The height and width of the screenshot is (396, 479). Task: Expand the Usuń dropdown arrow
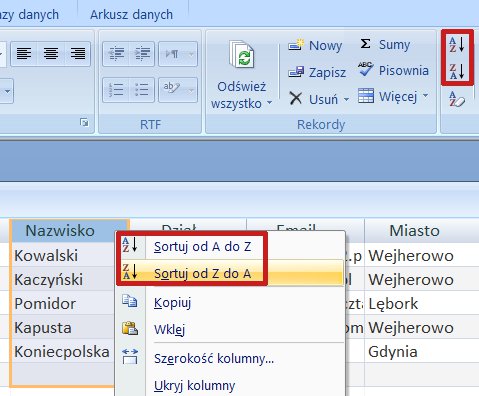click(x=346, y=99)
